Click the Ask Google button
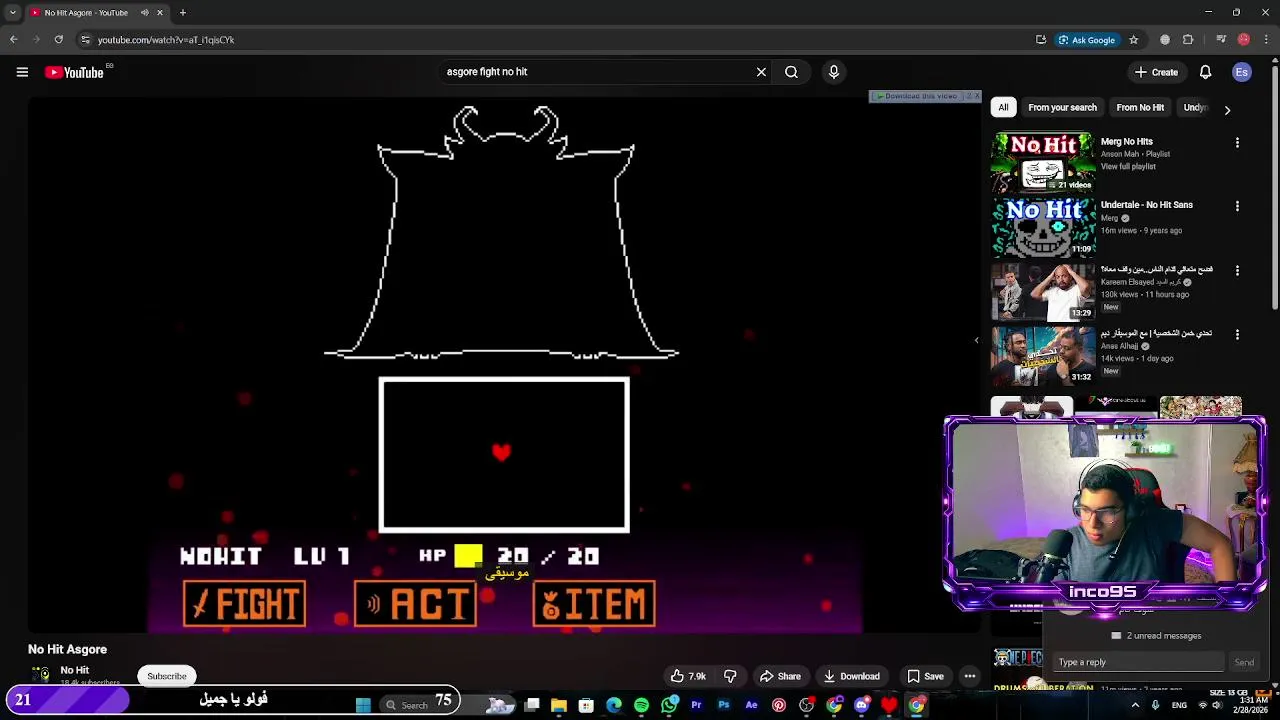1280x720 pixels. pos(1086,40)
